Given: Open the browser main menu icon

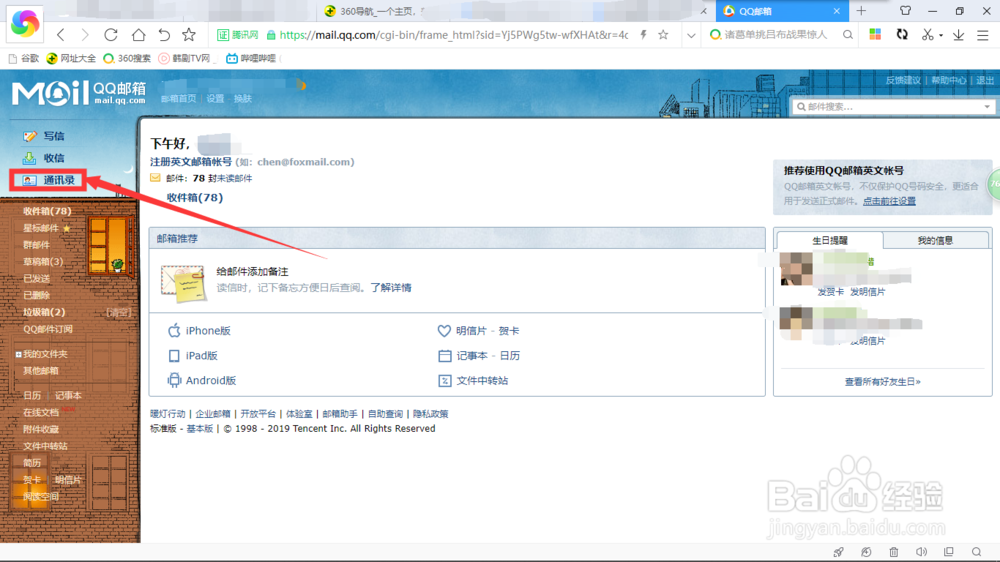Looking at the screenshot, I should click(983, 36).
